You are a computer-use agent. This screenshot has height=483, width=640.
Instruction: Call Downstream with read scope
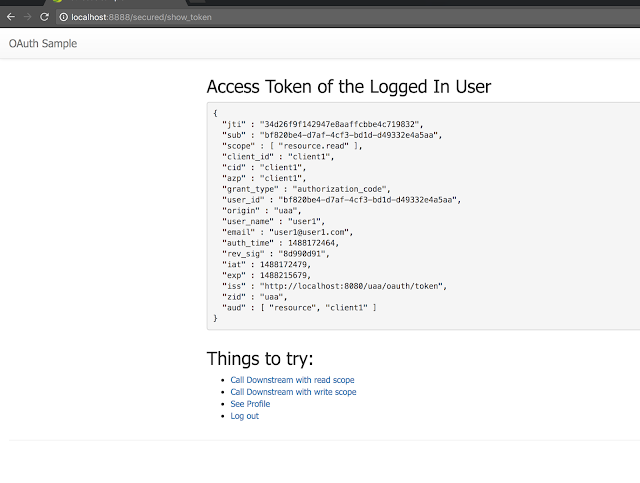pos(292,380)
